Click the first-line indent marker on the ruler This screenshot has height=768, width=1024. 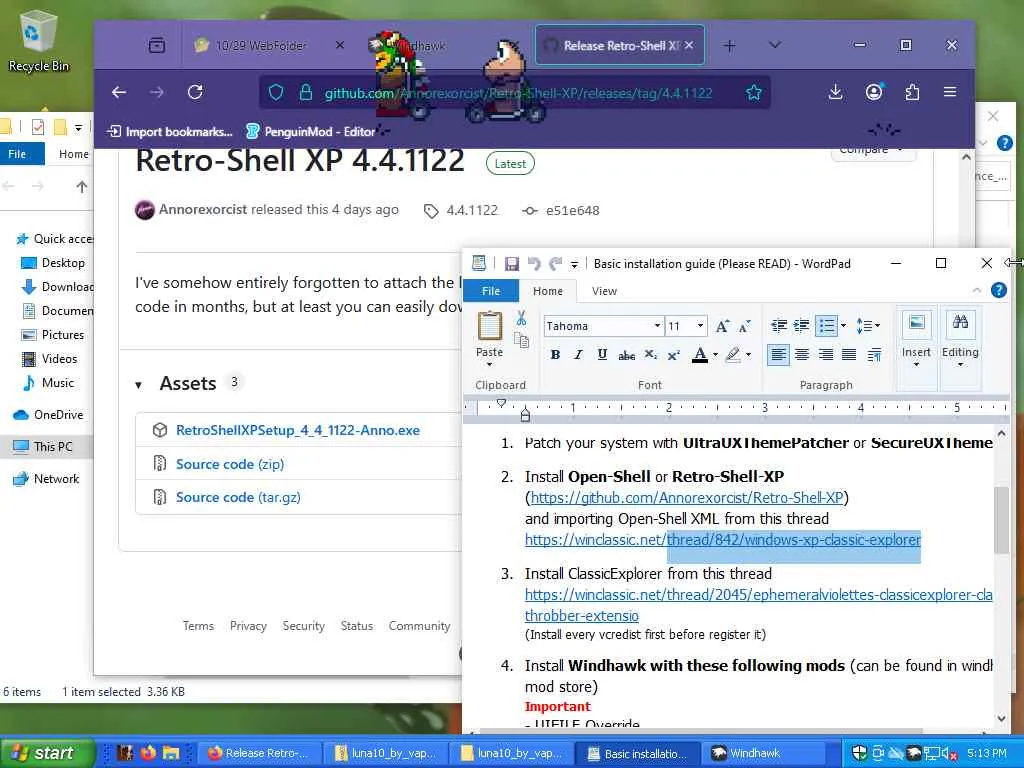point(501,403)
